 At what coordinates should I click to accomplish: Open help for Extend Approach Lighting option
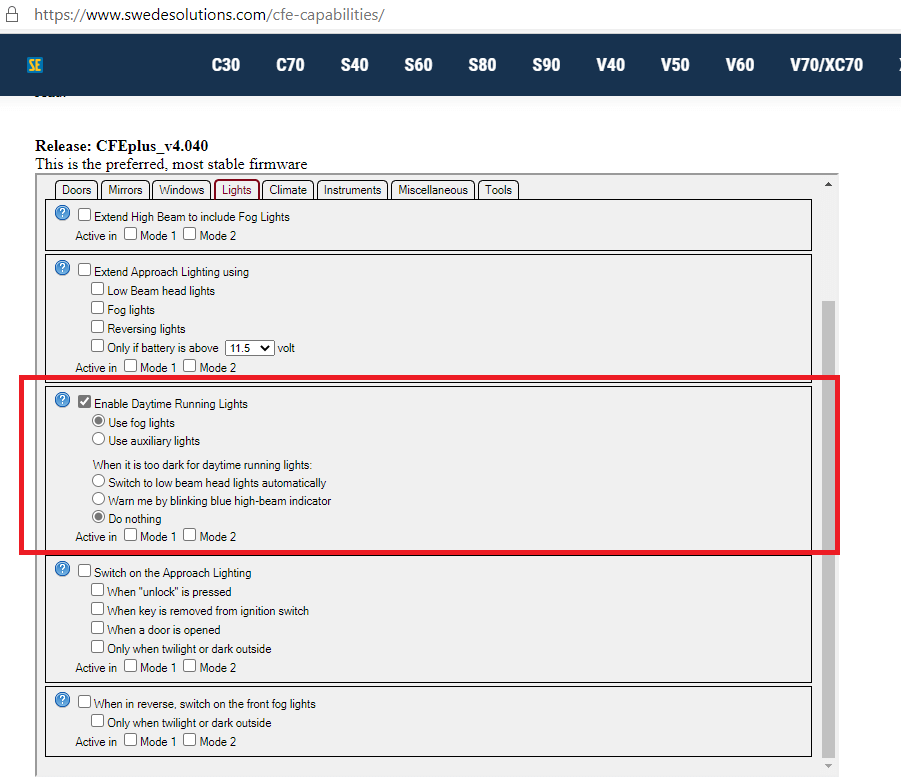coord(62,268)
